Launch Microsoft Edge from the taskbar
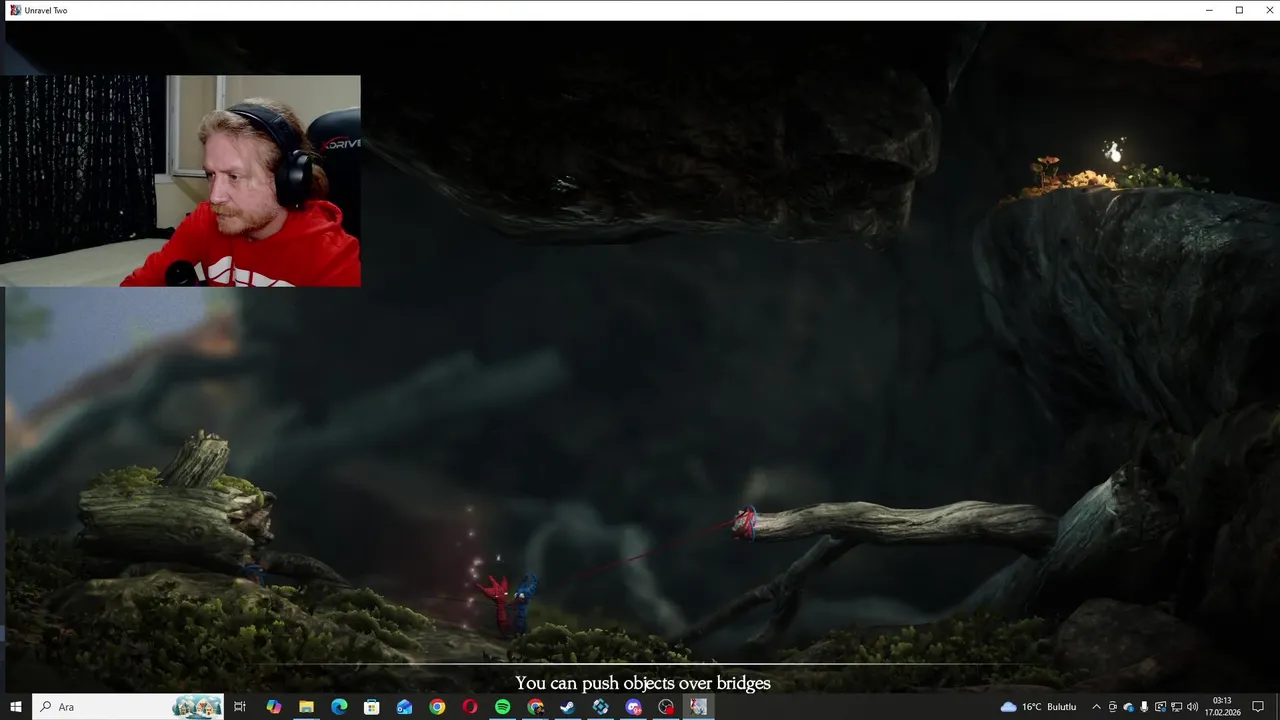Image resolution: width=1280 pixels, height=720 pixels. click(339, 707)
